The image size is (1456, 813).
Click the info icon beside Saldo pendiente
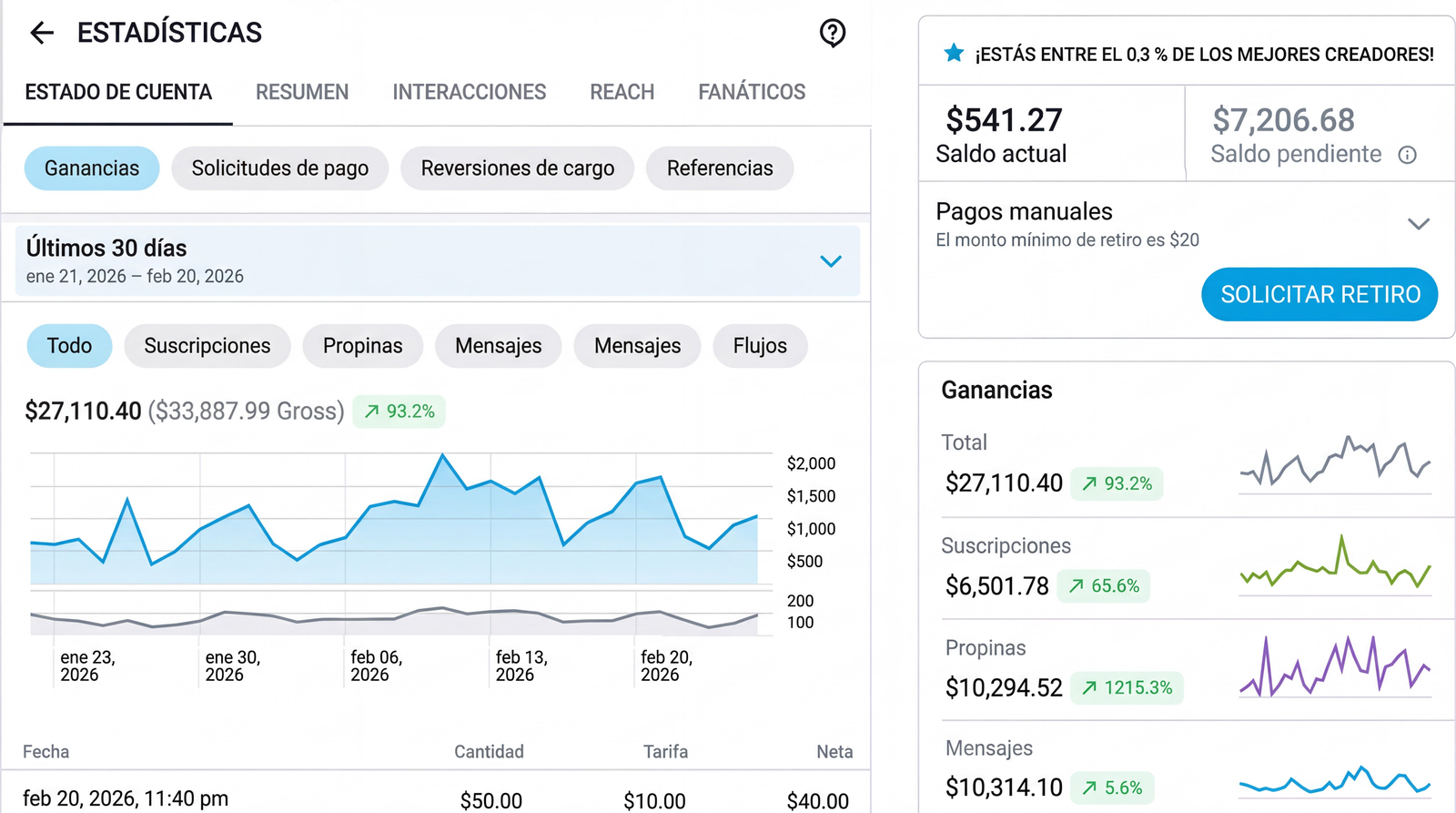[1407, 155]
